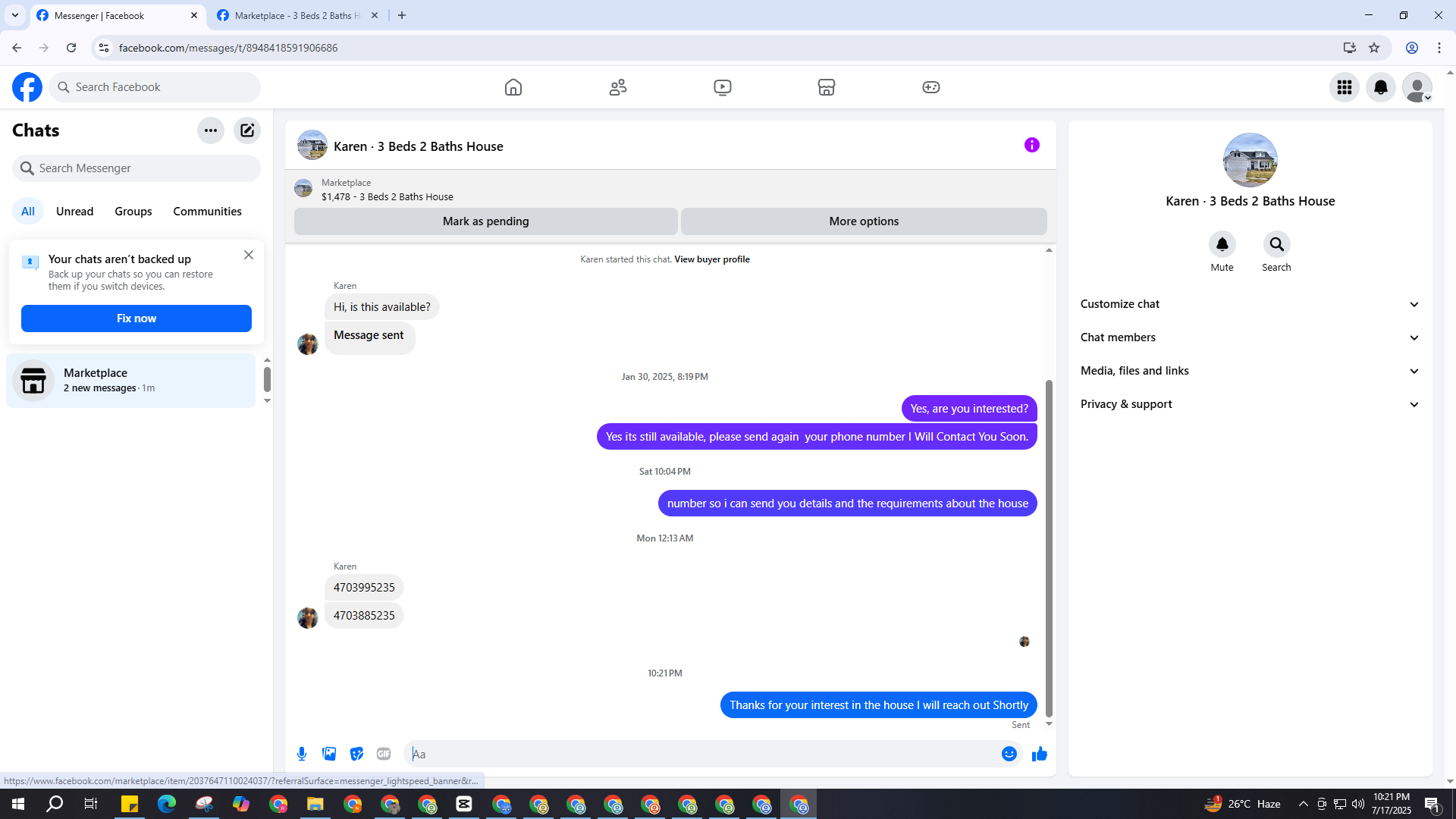
Task: Attach a file with the photo icon
Action: pyautogui.click(x=329, y=754)
